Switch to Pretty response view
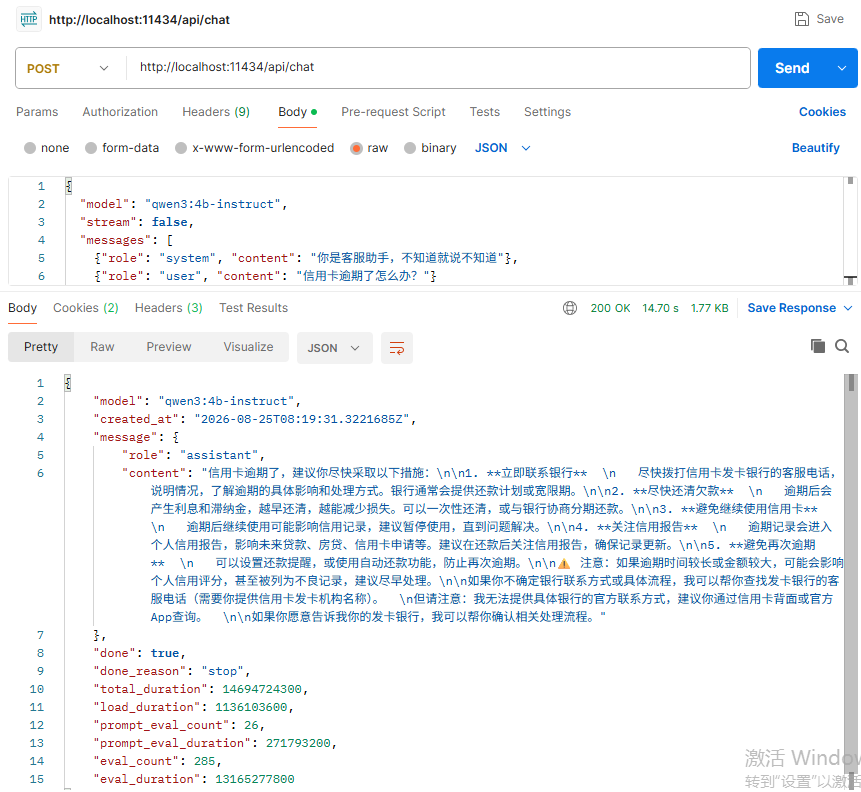Viewport: 861px width, 792px height. (x=41, y=347)
